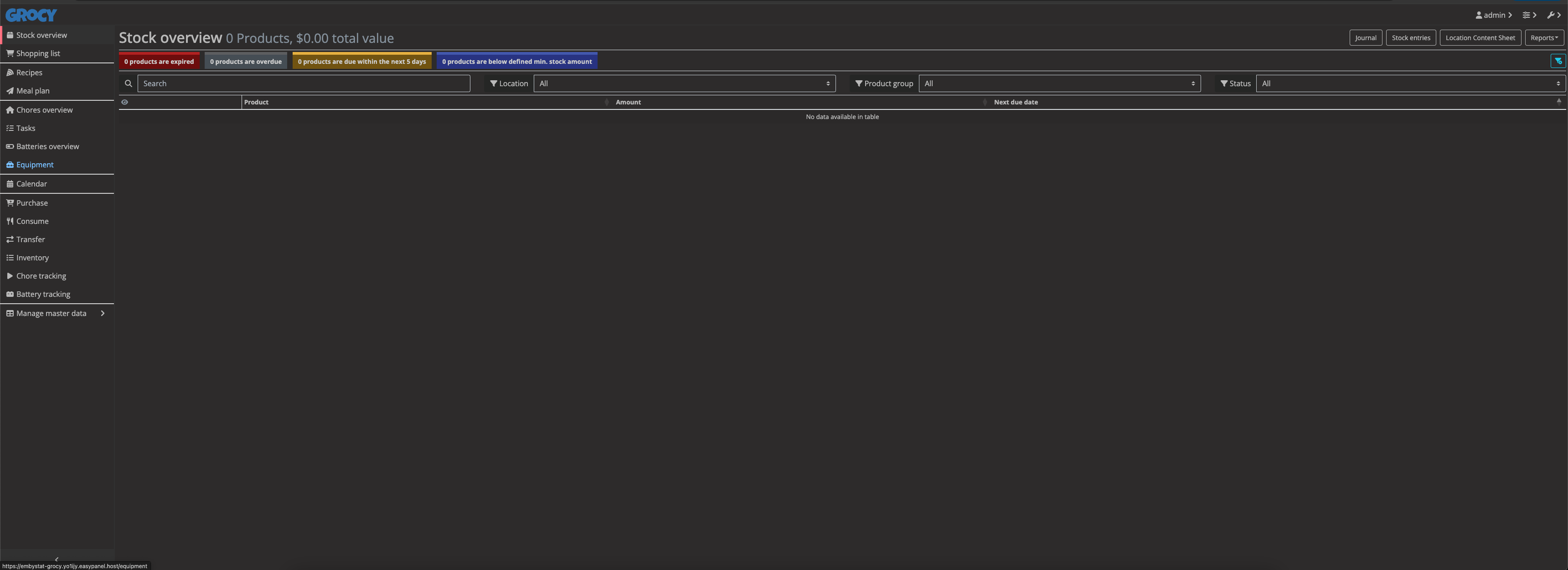Open the Product group filter dropdown
Screen dimensions: 1568x570
[x=1058, y=83]
